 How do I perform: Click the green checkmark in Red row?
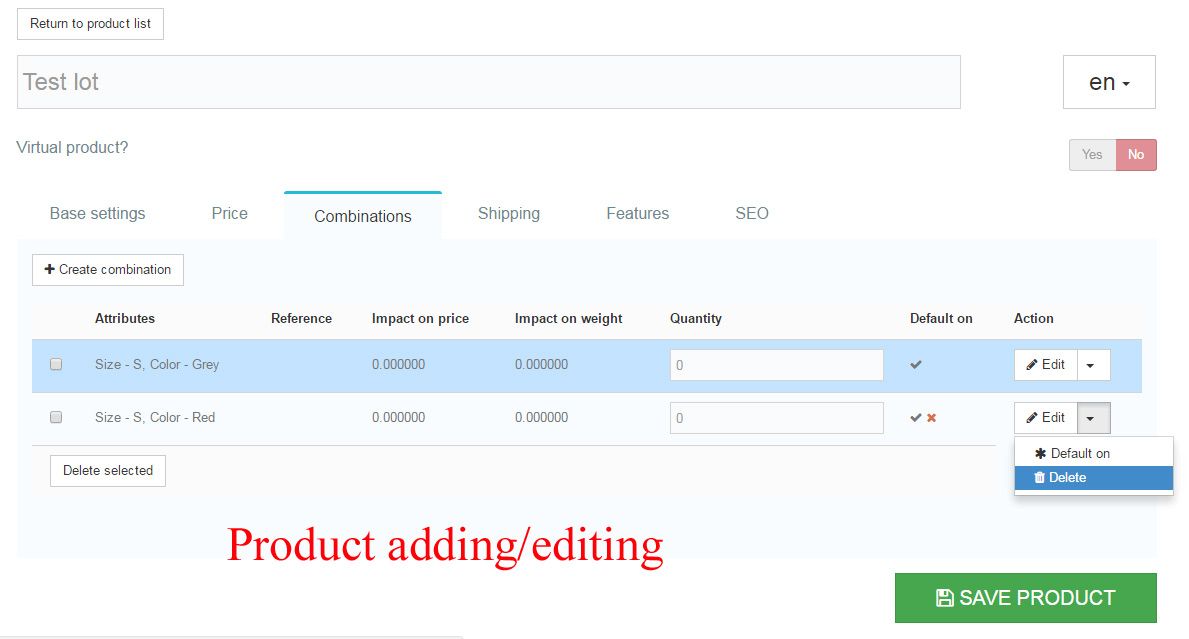(x=916, y=418)
